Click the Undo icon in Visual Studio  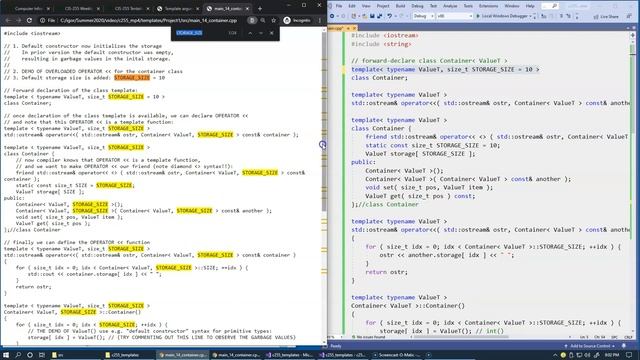(x=390, y=16)
